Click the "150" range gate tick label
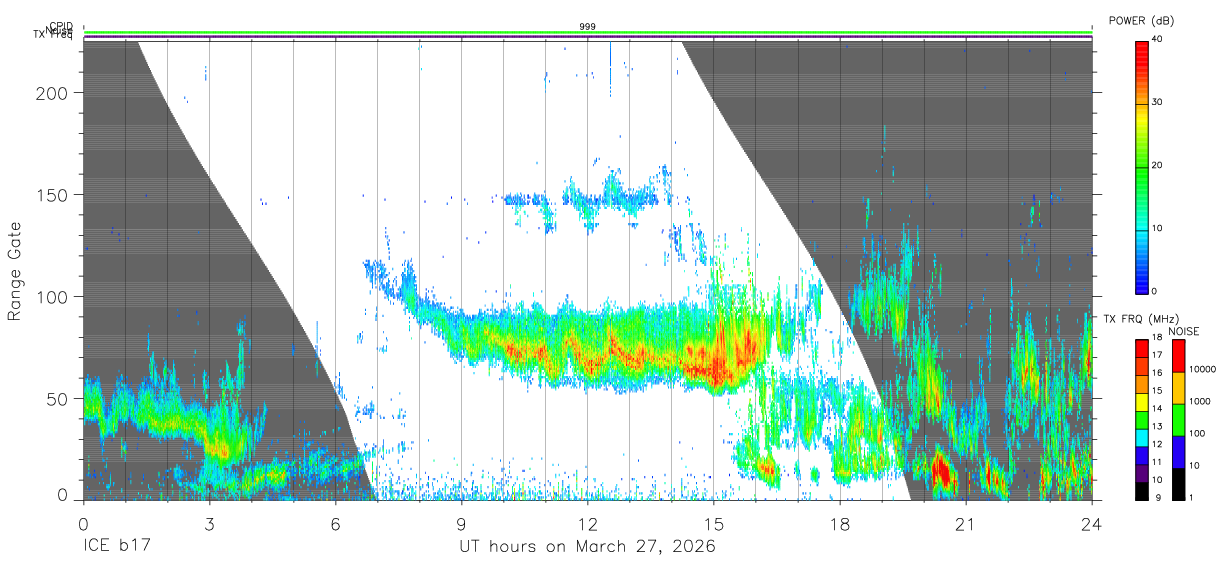 pyautogui.click(x=54, y=194)
